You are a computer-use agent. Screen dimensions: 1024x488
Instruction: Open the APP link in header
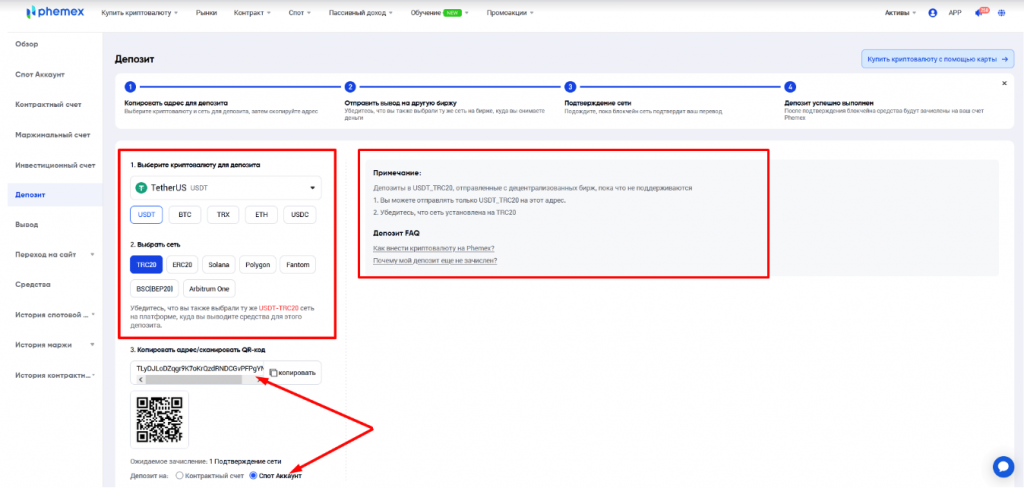955,13
